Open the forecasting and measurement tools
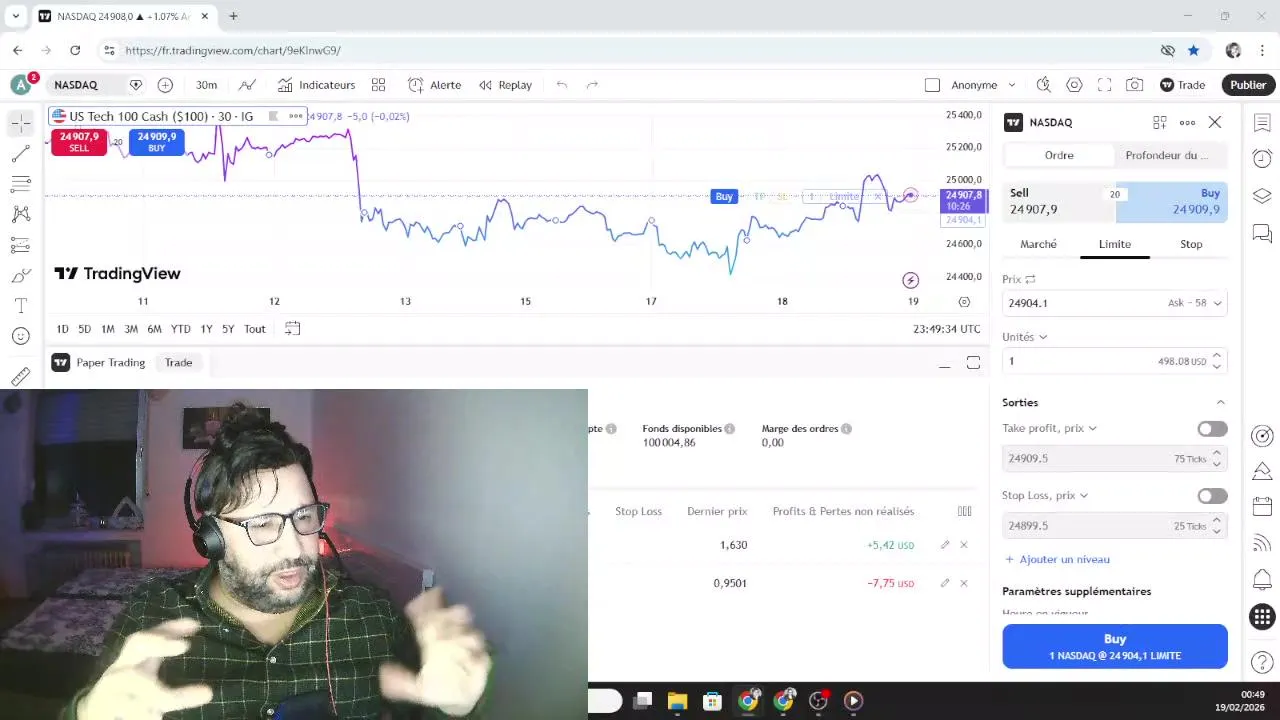The width and height of the screenshot is (1280, 720). click(21, 245)
